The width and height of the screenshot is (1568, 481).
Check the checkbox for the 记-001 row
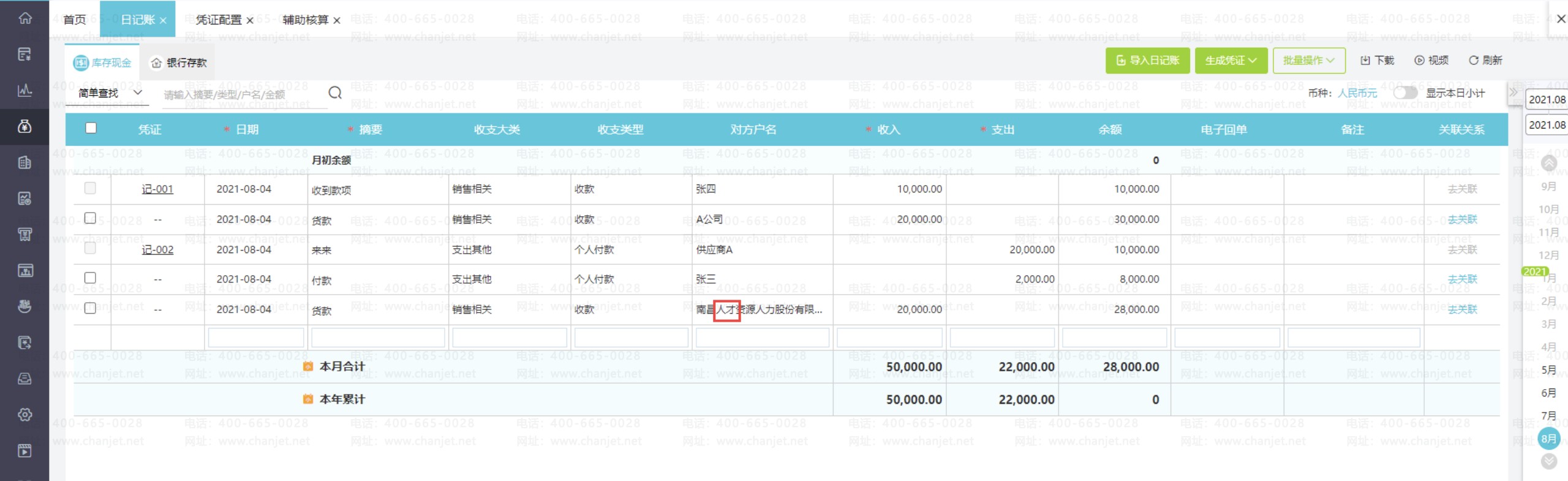pos(90,188)
